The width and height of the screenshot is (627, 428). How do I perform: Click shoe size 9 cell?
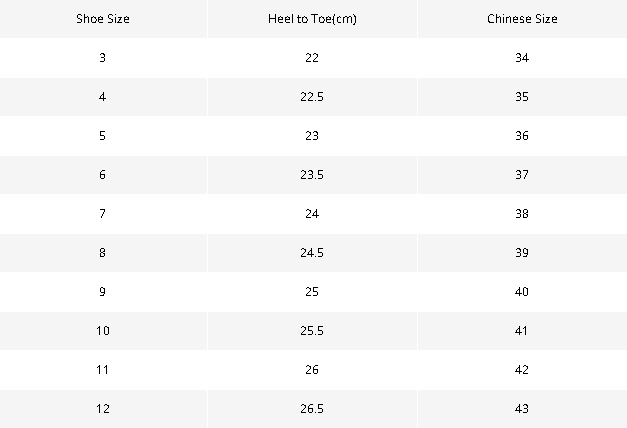click(x=103, y=292)
